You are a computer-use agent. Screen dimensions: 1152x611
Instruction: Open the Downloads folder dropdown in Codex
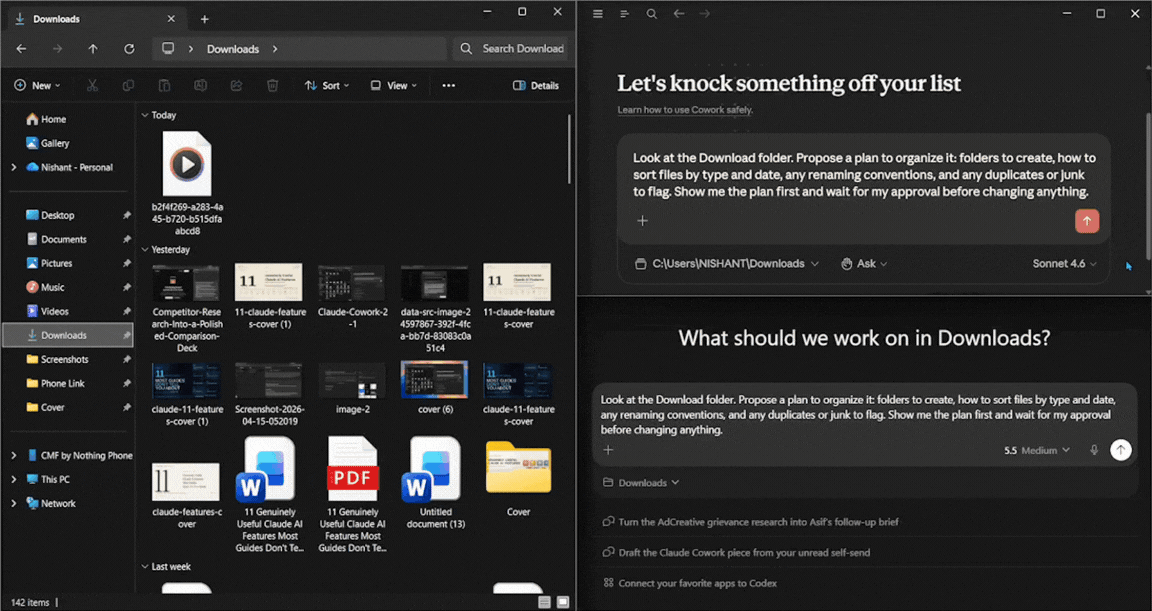pos(641,482)
